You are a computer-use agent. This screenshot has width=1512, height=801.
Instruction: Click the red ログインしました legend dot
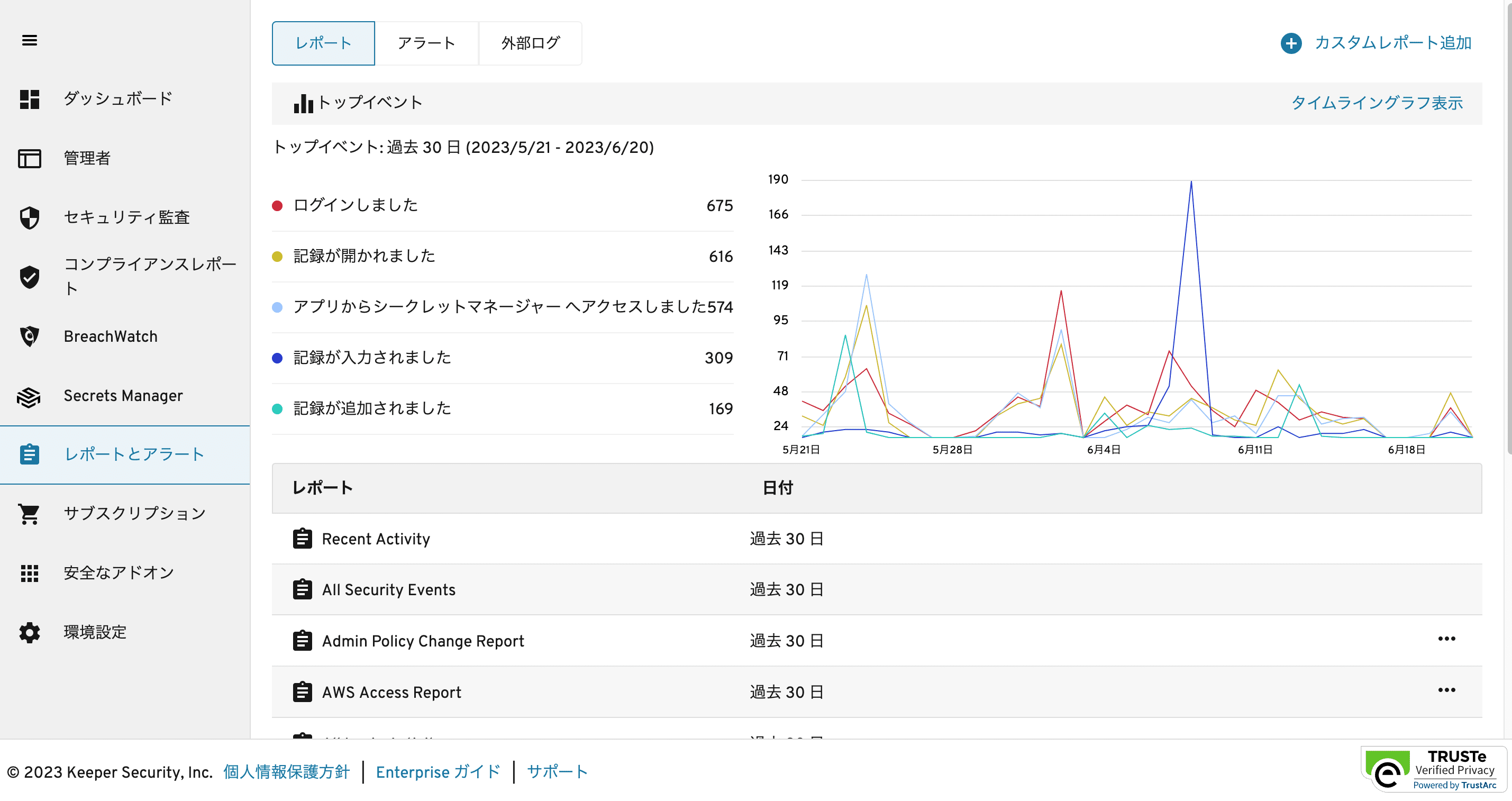(278, 206)
